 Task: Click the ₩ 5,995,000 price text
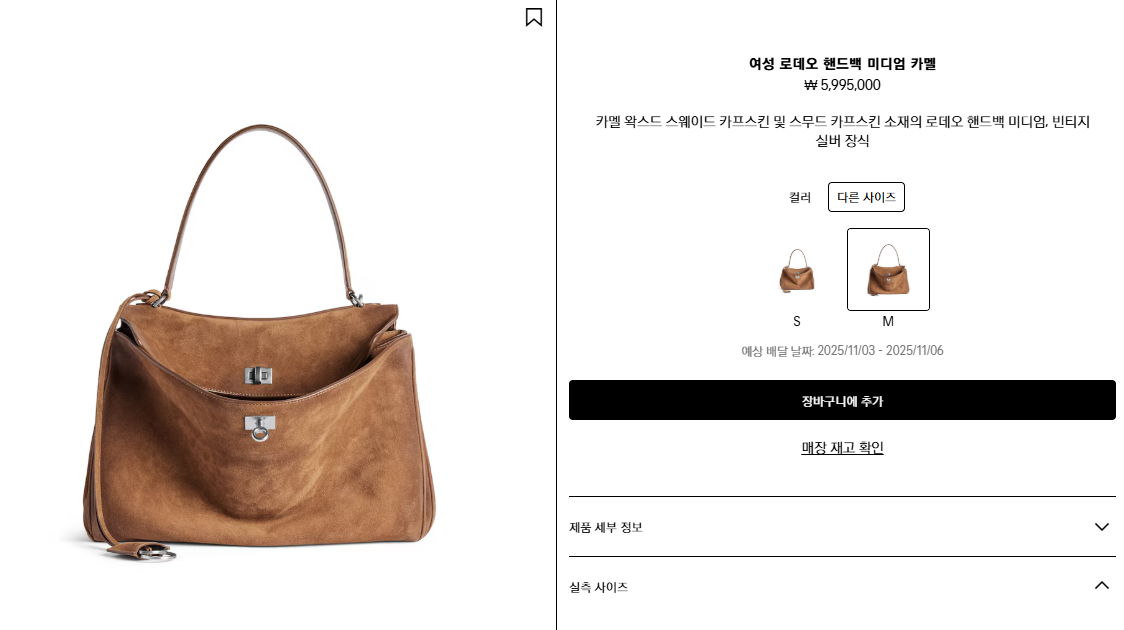(842, 85)
